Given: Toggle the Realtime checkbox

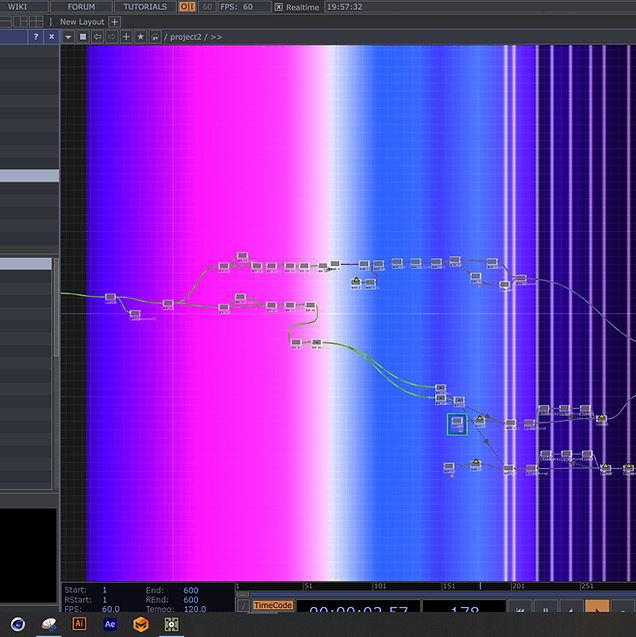Looking at the screenshot, I should [279, 7].
